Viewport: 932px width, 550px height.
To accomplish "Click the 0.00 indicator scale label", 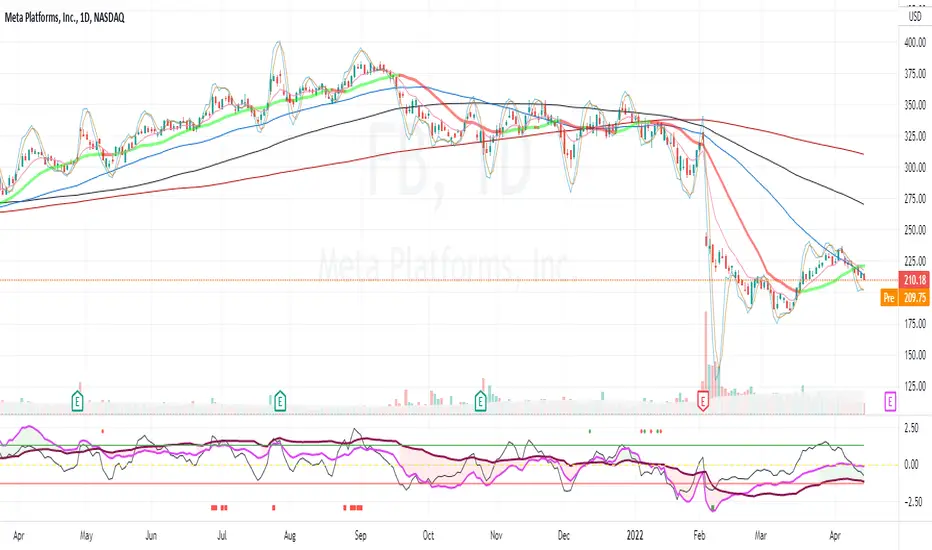I will click(x=911, y=465).
